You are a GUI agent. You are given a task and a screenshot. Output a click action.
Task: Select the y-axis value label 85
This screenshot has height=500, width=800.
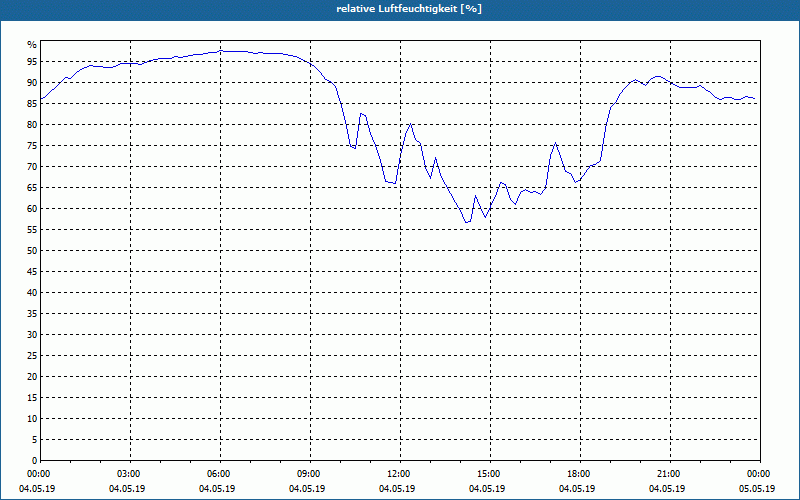(32, 104)
